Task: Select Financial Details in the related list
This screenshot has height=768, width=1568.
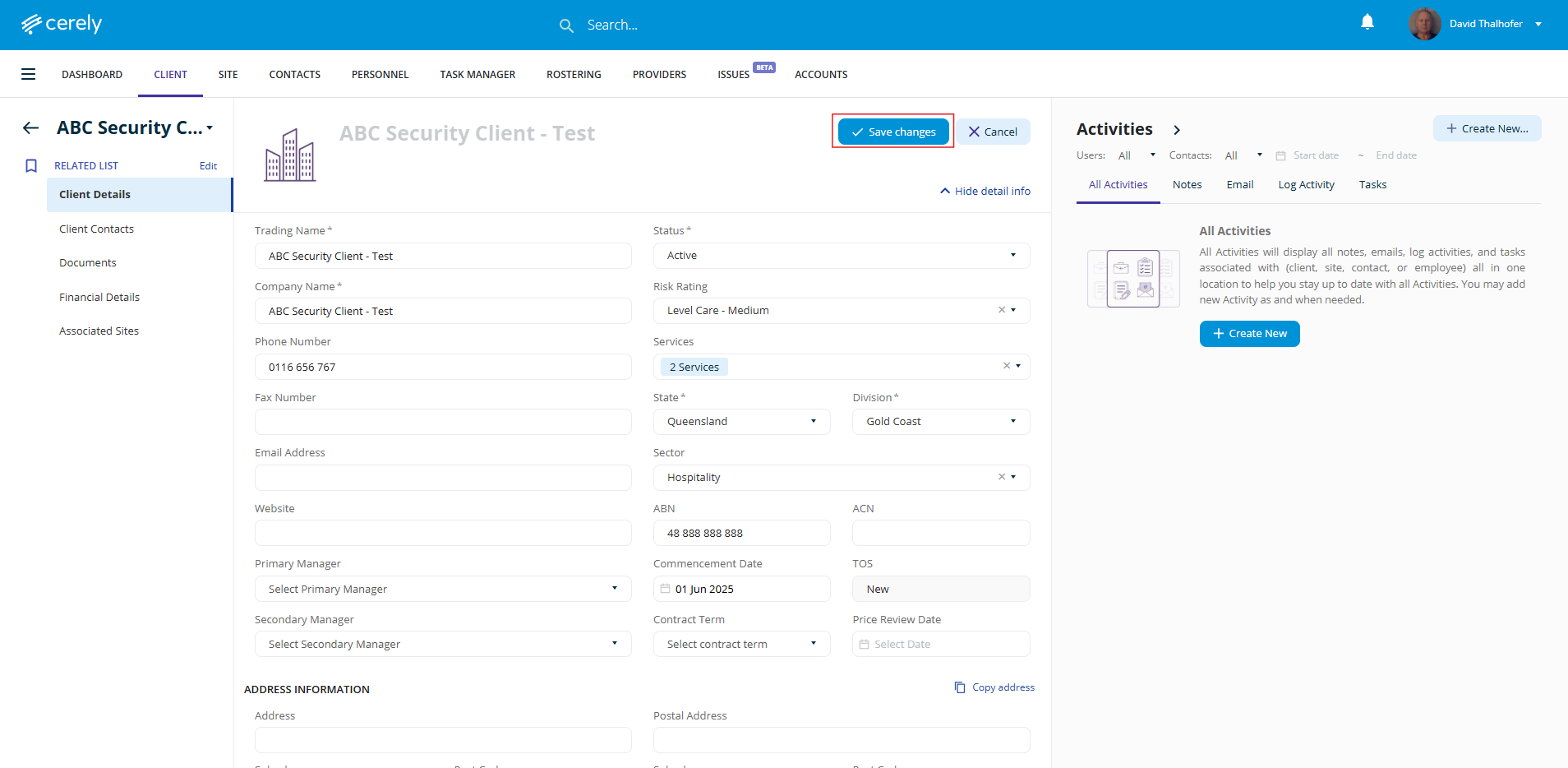Action: tap(99, 297)
